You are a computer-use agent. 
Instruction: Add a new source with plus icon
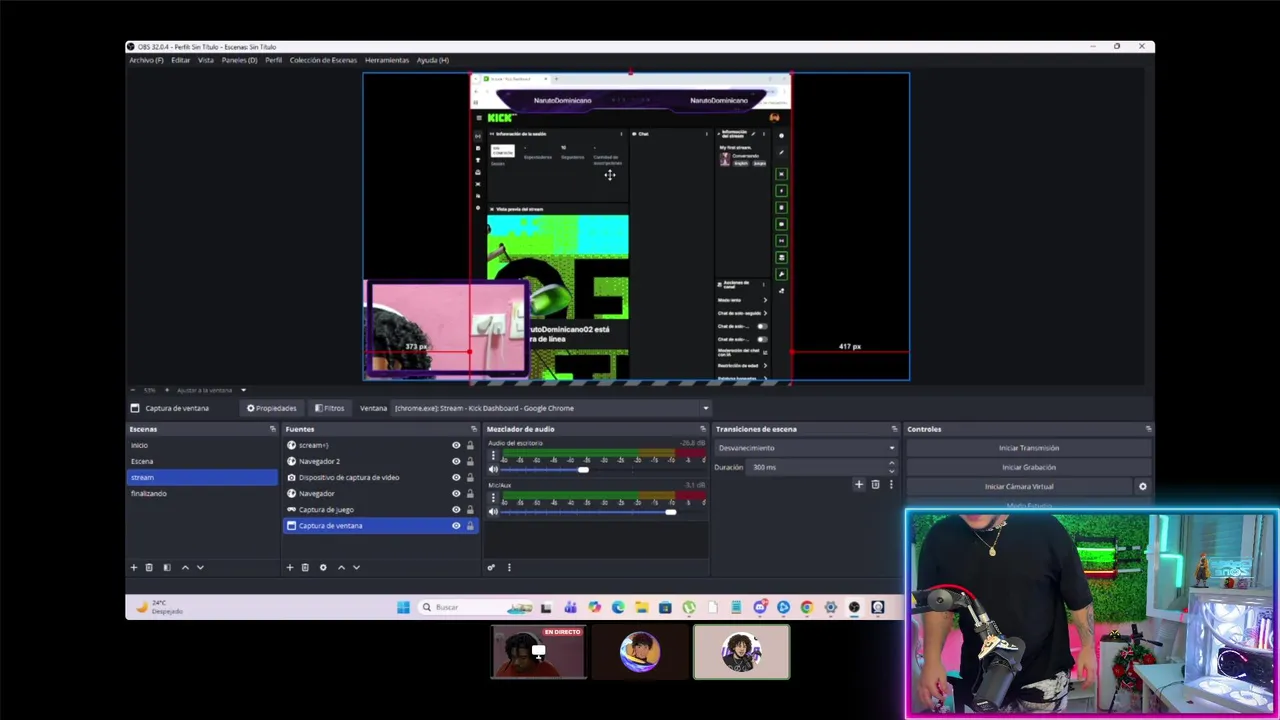point(290,567)
